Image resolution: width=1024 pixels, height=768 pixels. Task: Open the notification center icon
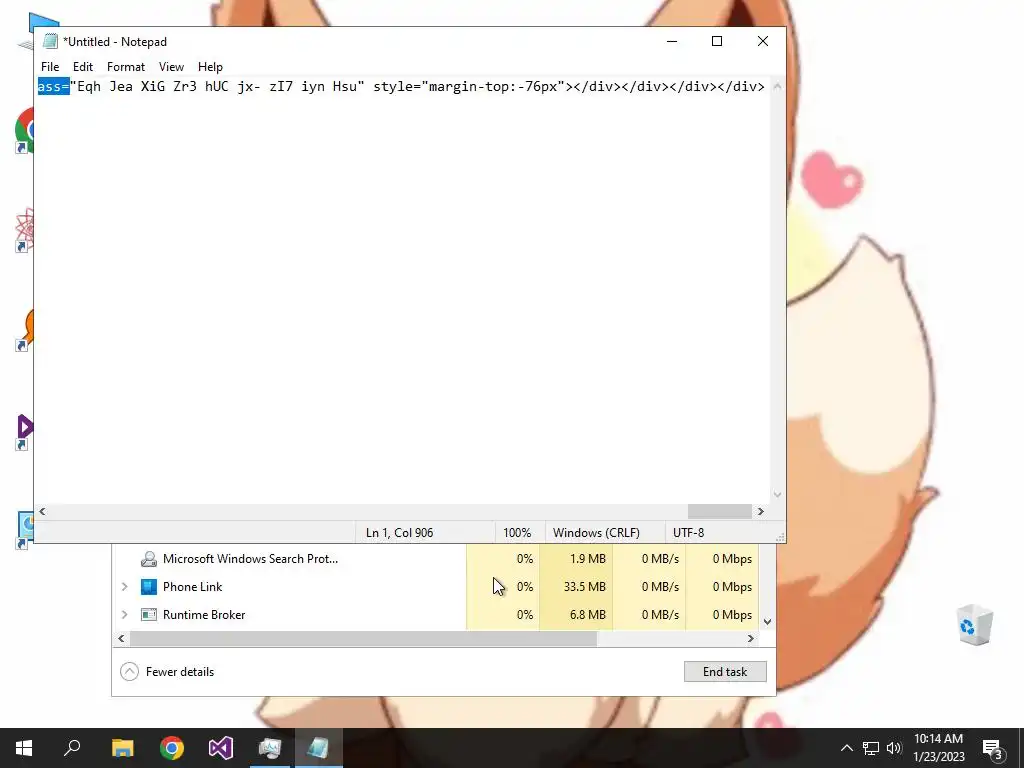click(x=993, y=748)
